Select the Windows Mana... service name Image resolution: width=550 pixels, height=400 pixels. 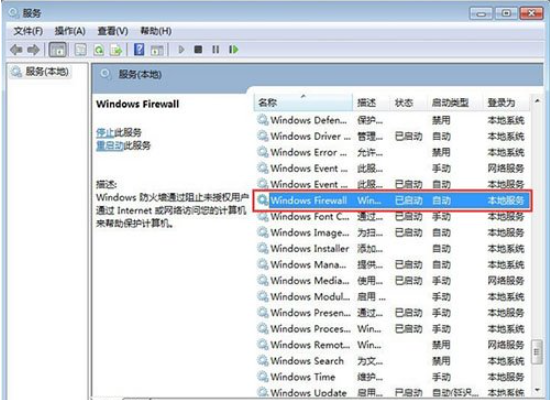(x=308, y=265)
